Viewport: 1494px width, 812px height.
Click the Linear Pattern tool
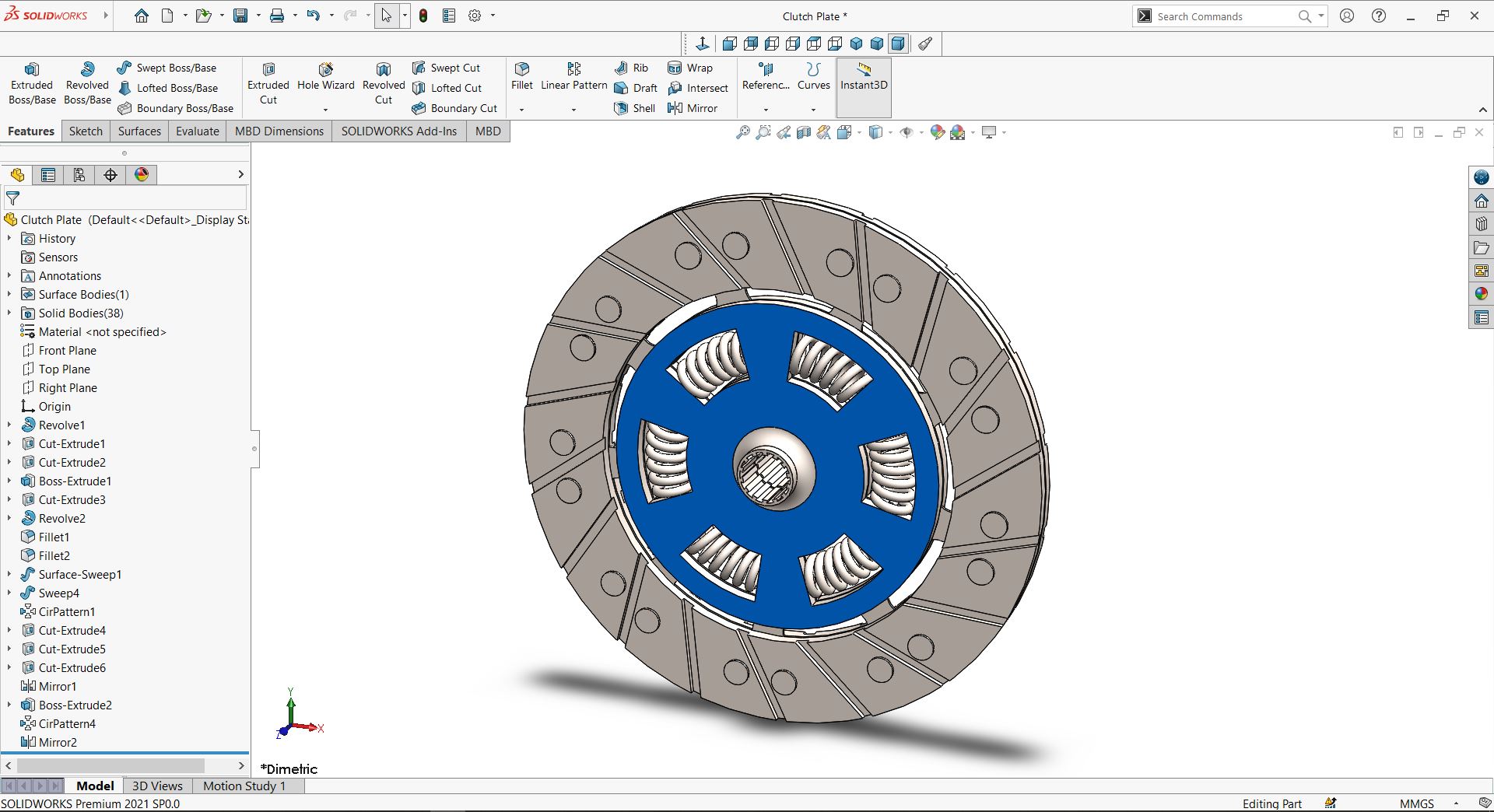click(x=574, y=76)
